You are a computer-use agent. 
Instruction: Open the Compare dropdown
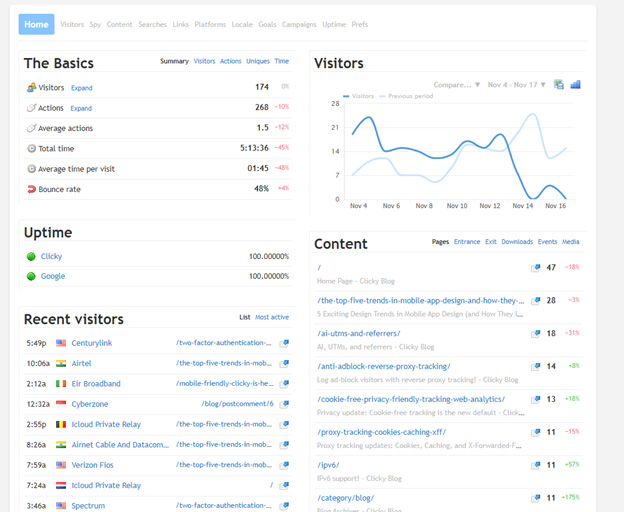pyautogui.click(x=456, y=85)
